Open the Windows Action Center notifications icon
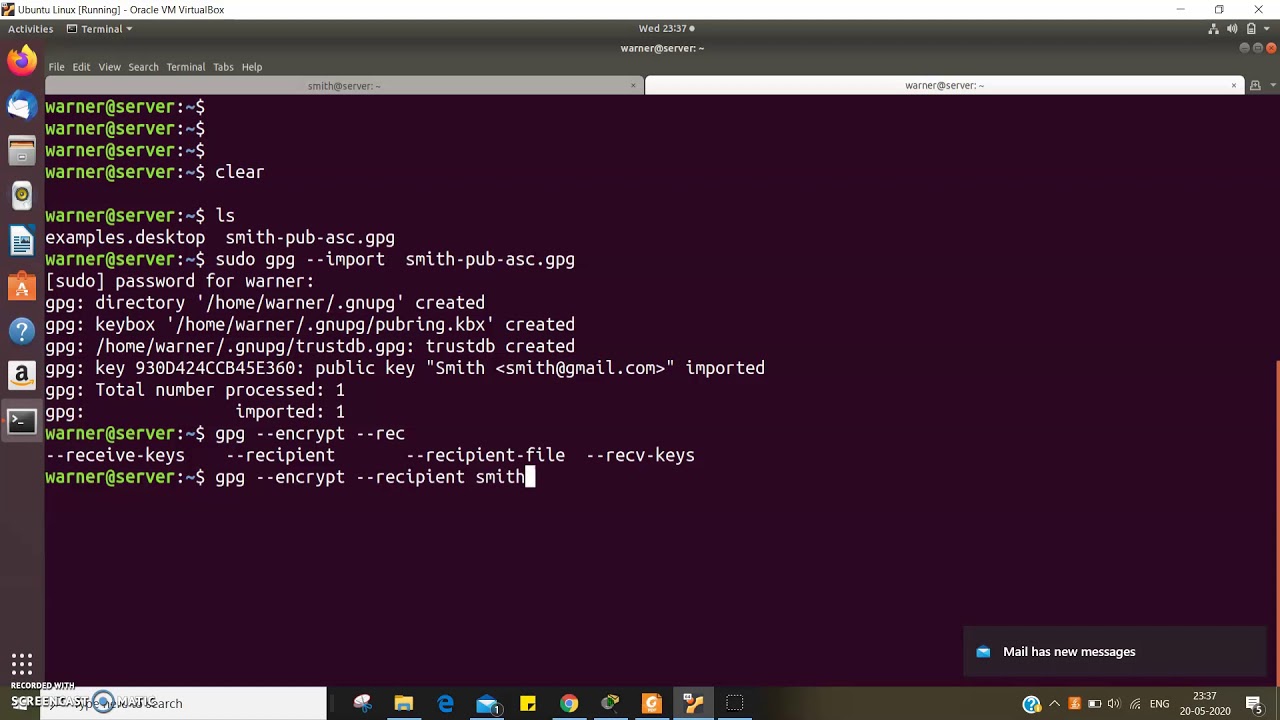1280x720 pixels. click(1254, 704)
